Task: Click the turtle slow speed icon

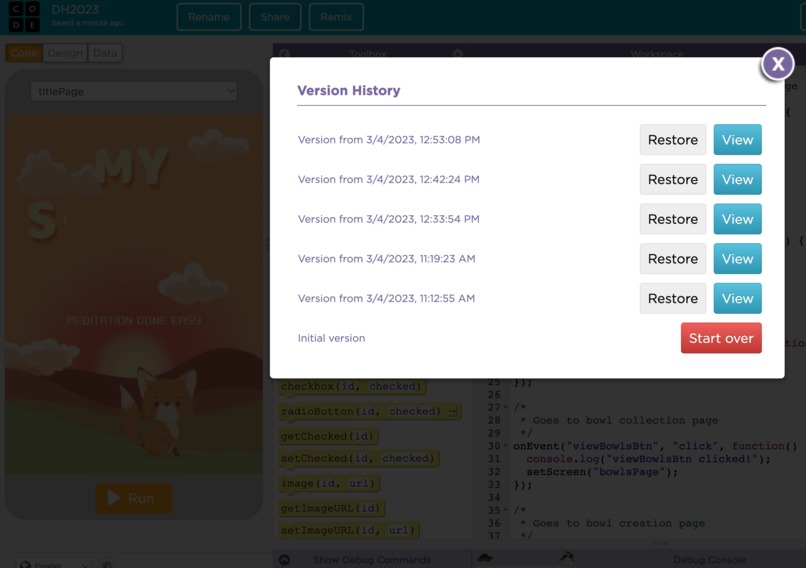Action: 485,558
